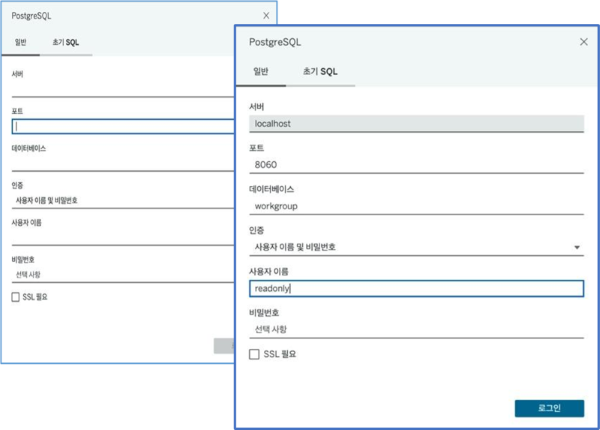Toggle SSL 필요 checkbox in back dialog
The width and height of the screenshot is (600, 430).
coord(15,297)
